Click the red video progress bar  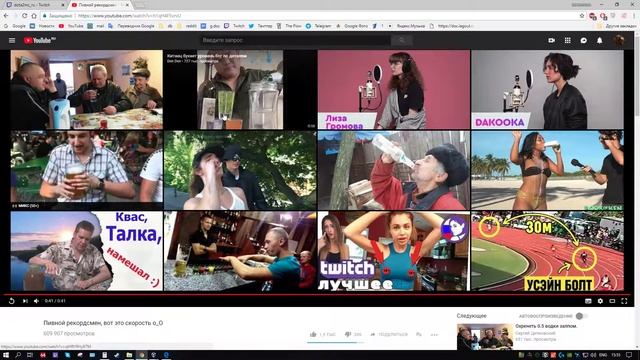(x=317, y=294)
